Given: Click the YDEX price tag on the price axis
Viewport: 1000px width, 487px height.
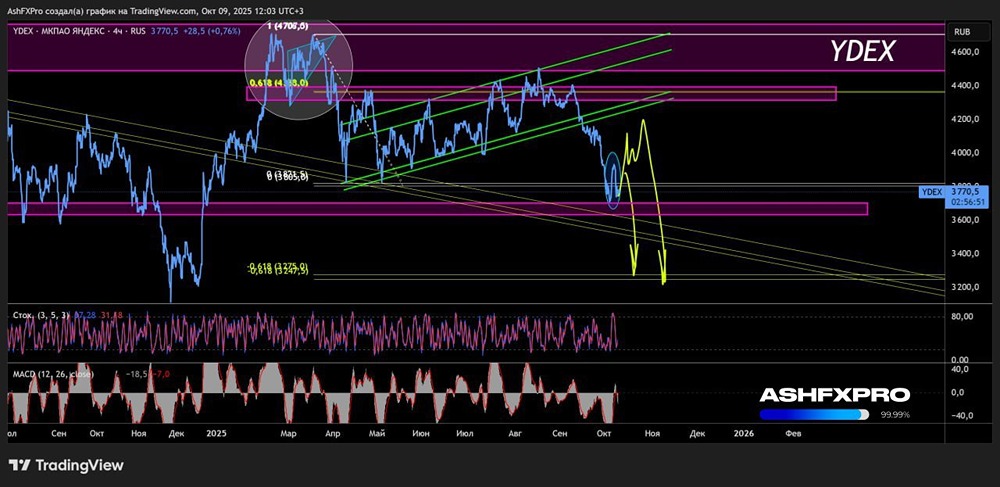Looking at the screenshot, I should (932, 191).
